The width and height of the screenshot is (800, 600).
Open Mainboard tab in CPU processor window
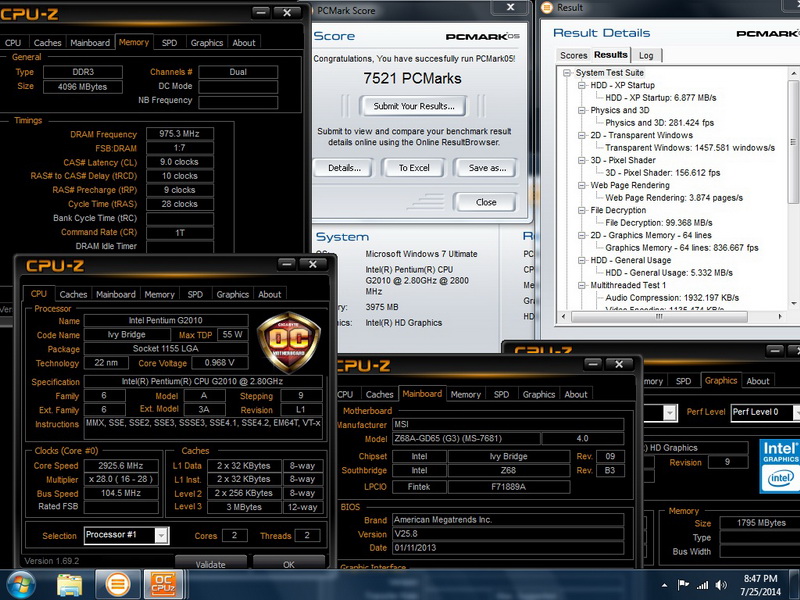116,294
